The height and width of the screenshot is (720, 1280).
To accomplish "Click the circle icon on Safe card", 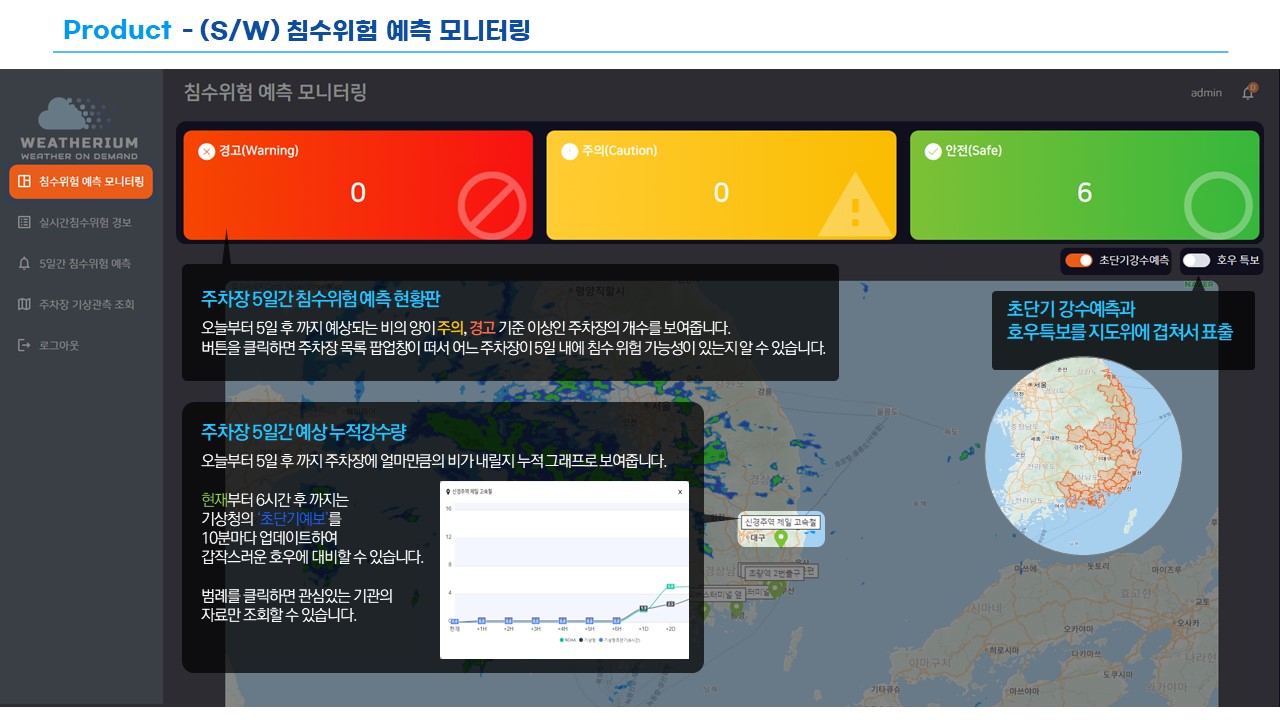I will click(1217, 205).
